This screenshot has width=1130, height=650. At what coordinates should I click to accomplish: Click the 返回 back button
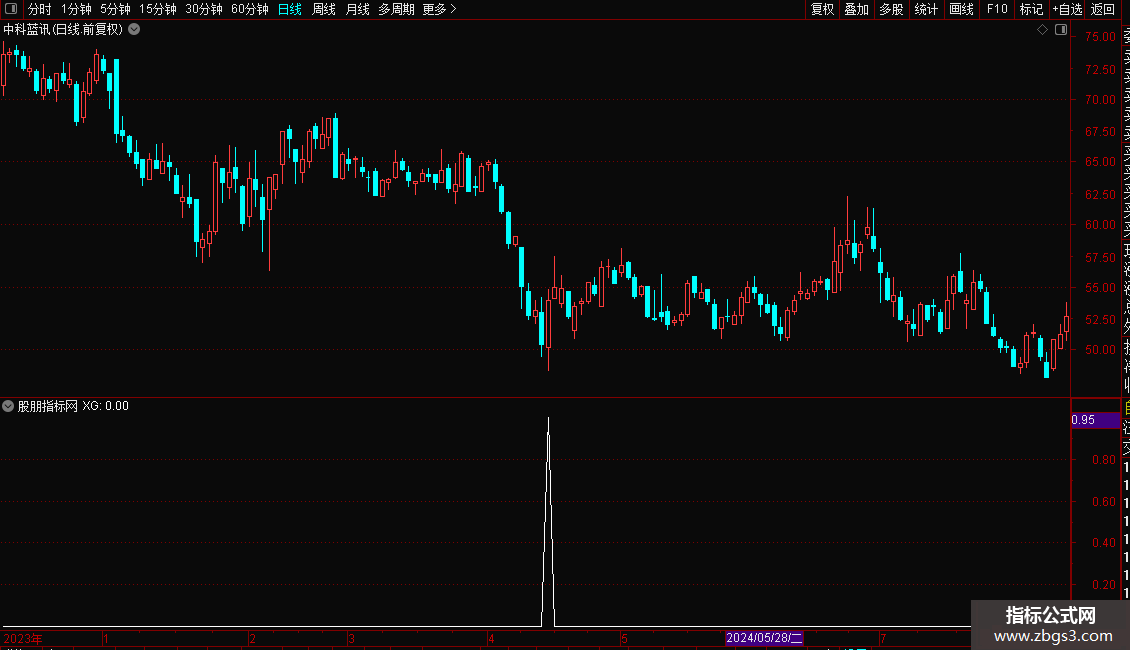point(1103,9)
